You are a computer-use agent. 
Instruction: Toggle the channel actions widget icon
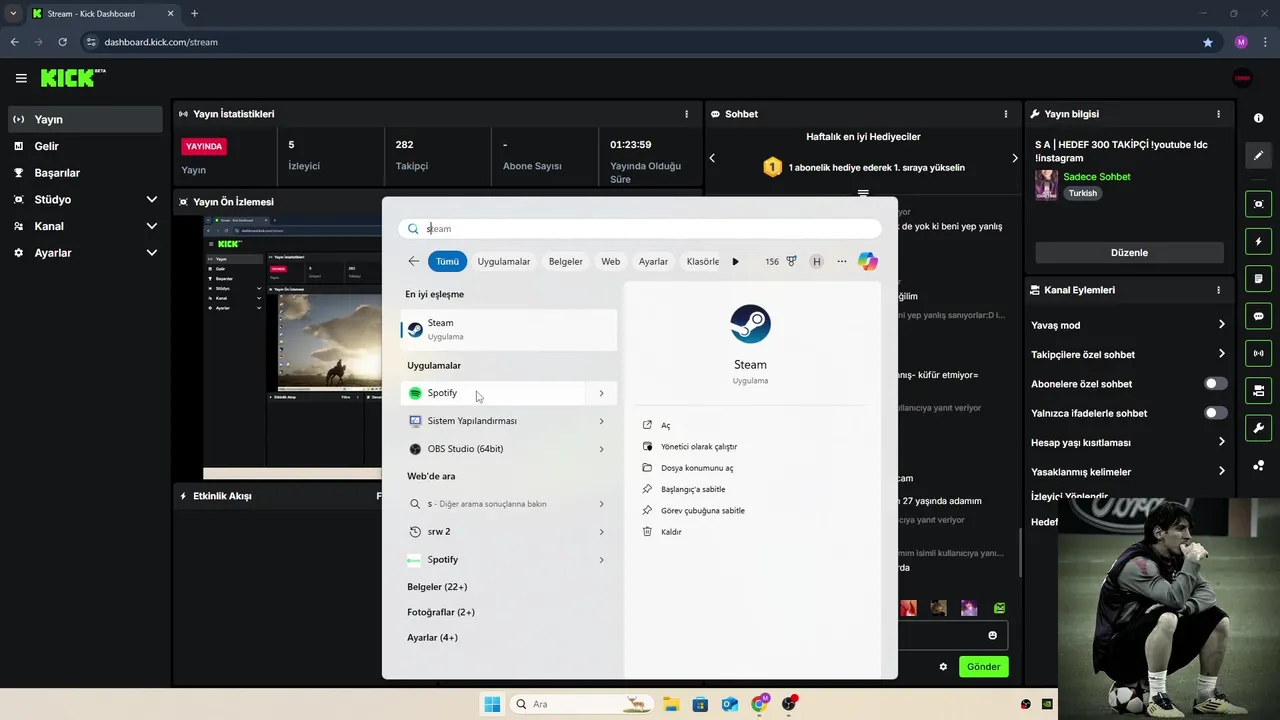coord(1258,390)
